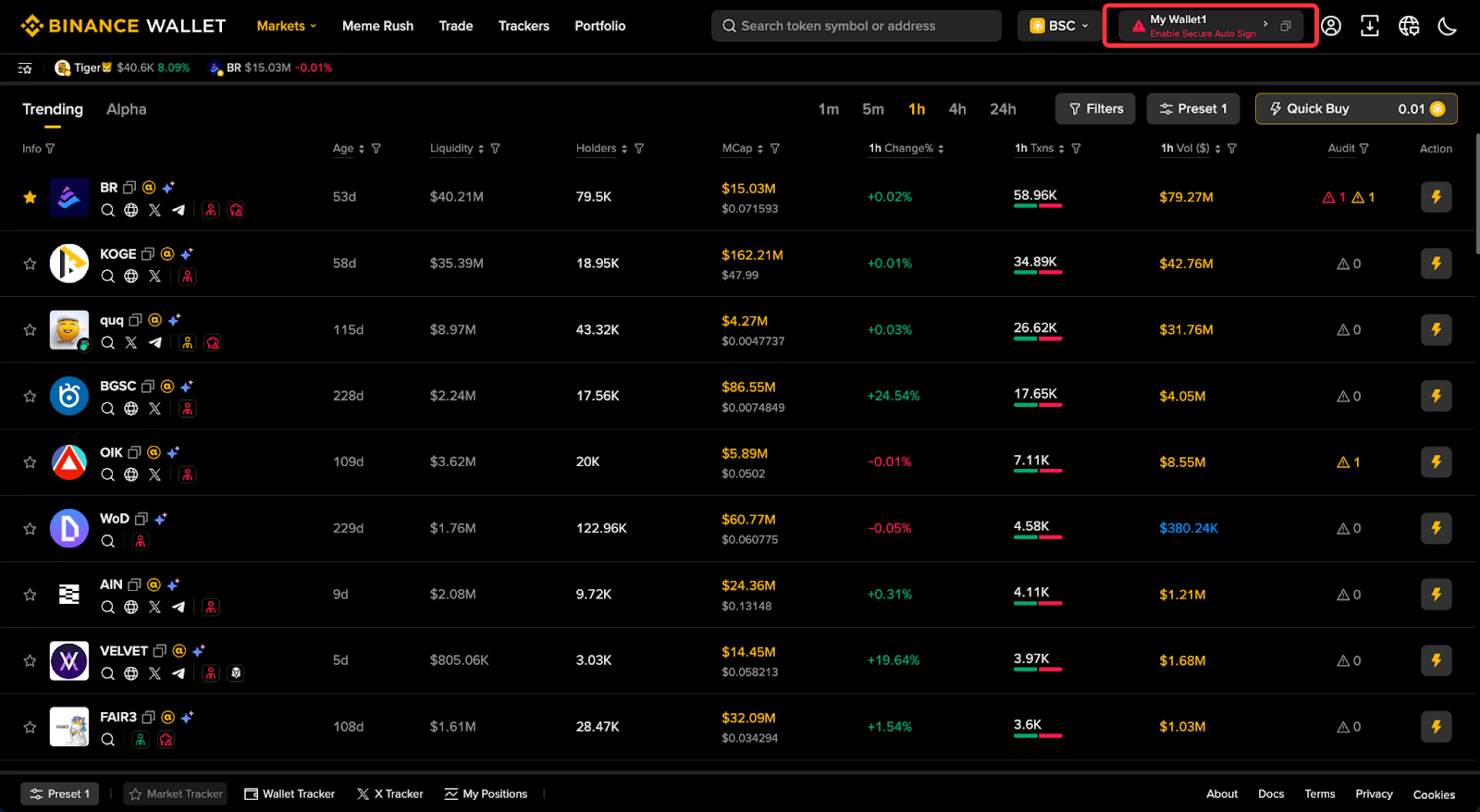
Task: Sort by the 1h Change% column
Action: [906, 148]
